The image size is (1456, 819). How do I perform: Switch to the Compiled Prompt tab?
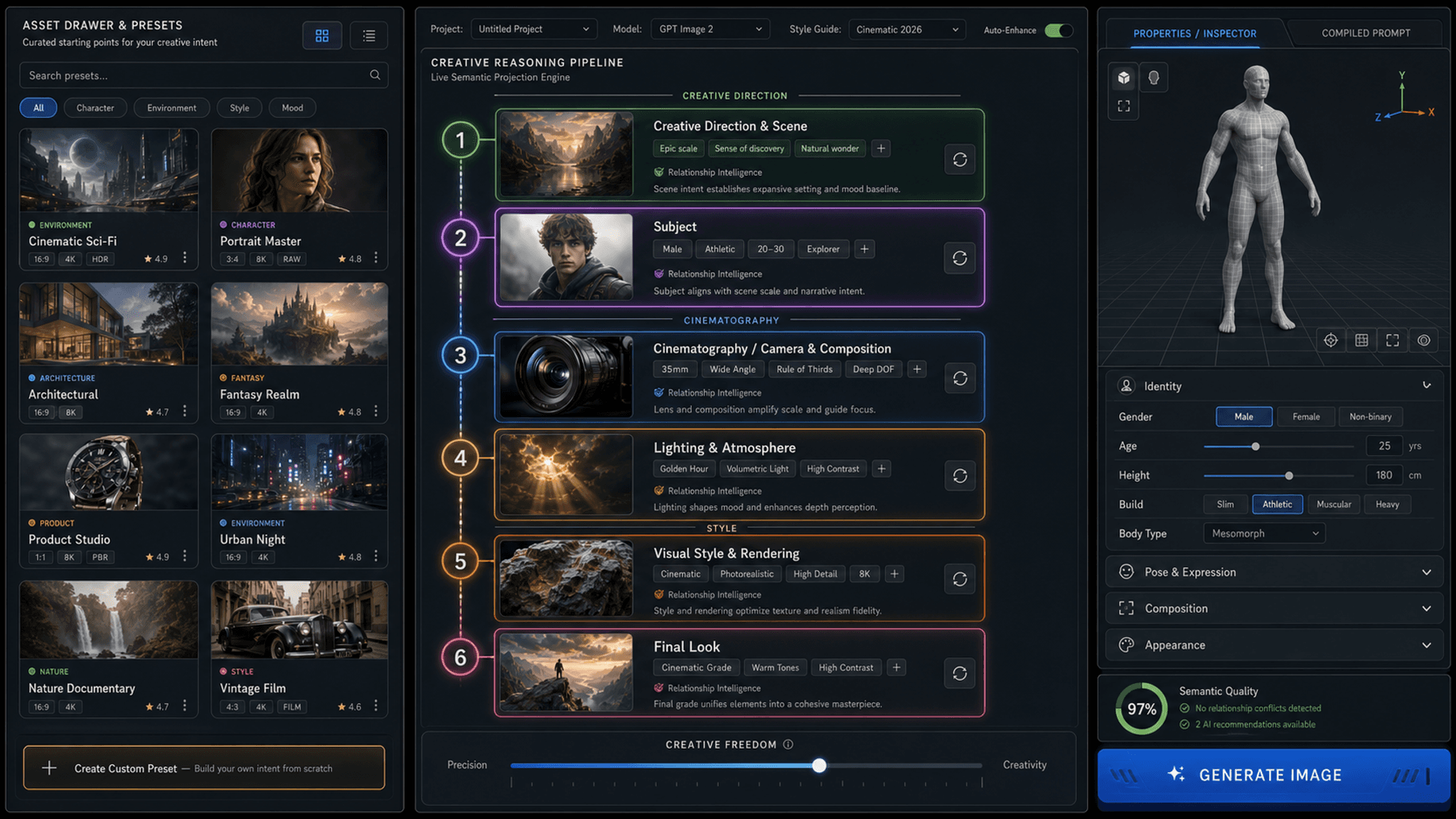coord(1366,33)
